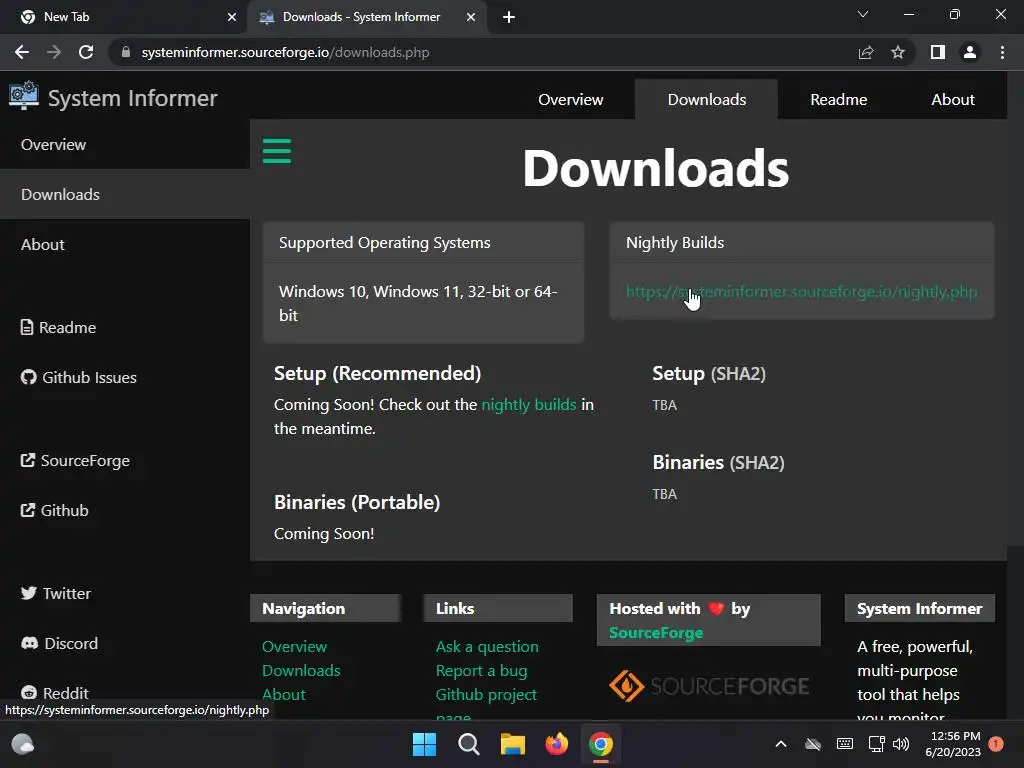Click the green SourceForge hosted-by link

(x=656, y=633)
